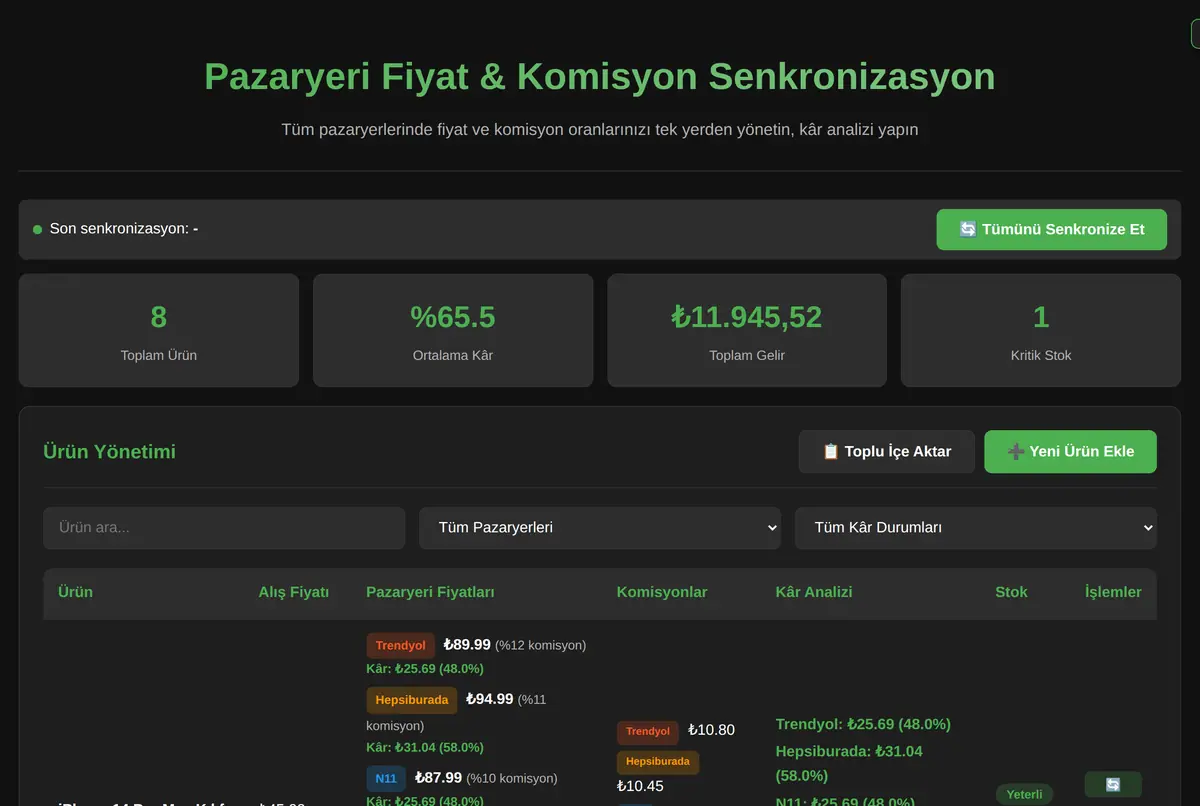Open the Toplu İçe Aktar dialog
Screen dimensions: 1200x806
tap(886, 451)
